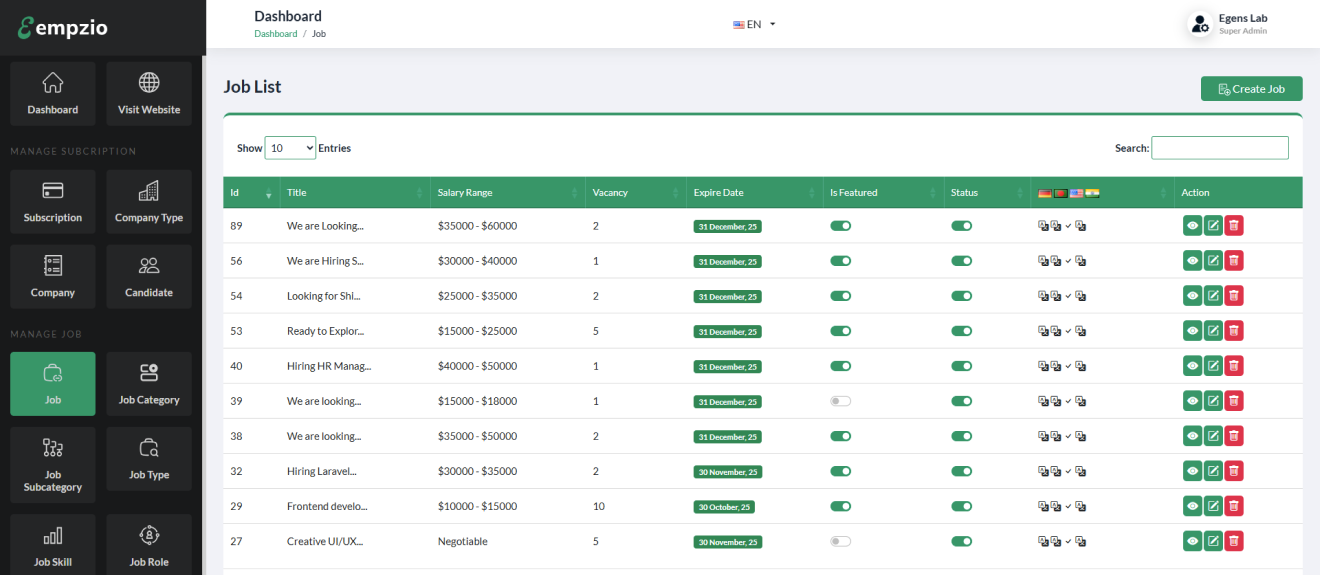Click title "Frontend develo..."
Image resolution: width=1320 pixels, height=575 pixels.
pos(327,506)
